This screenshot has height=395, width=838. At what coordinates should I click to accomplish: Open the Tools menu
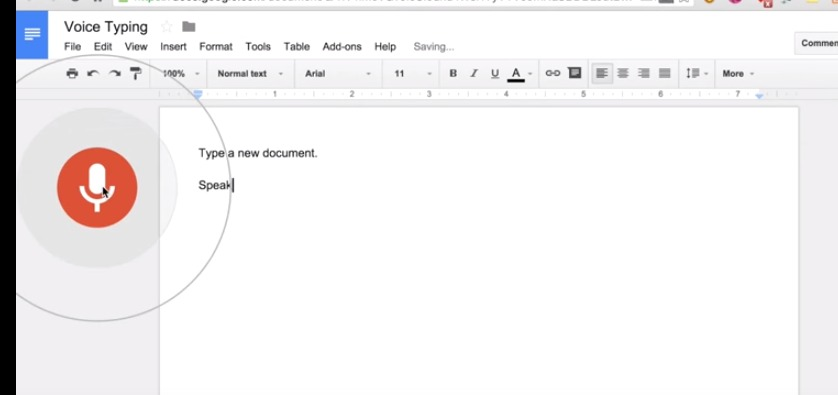[x=258, y=47]
